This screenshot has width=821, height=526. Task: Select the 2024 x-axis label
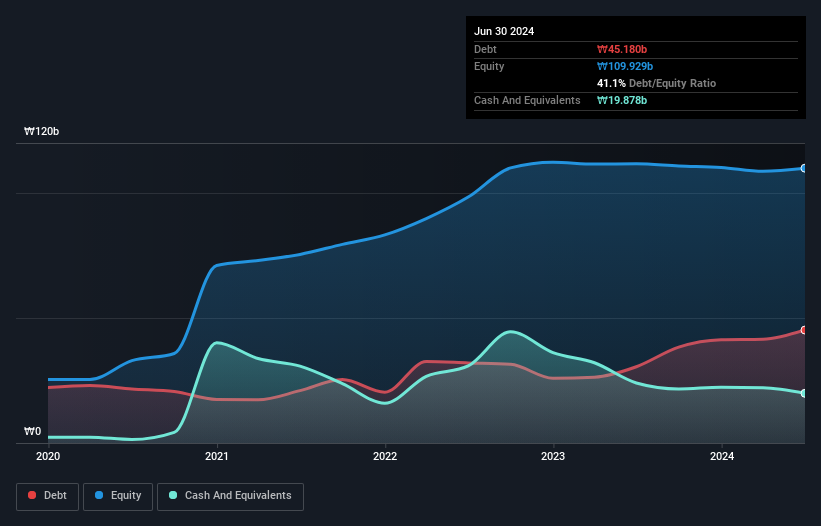pos(722,456)
